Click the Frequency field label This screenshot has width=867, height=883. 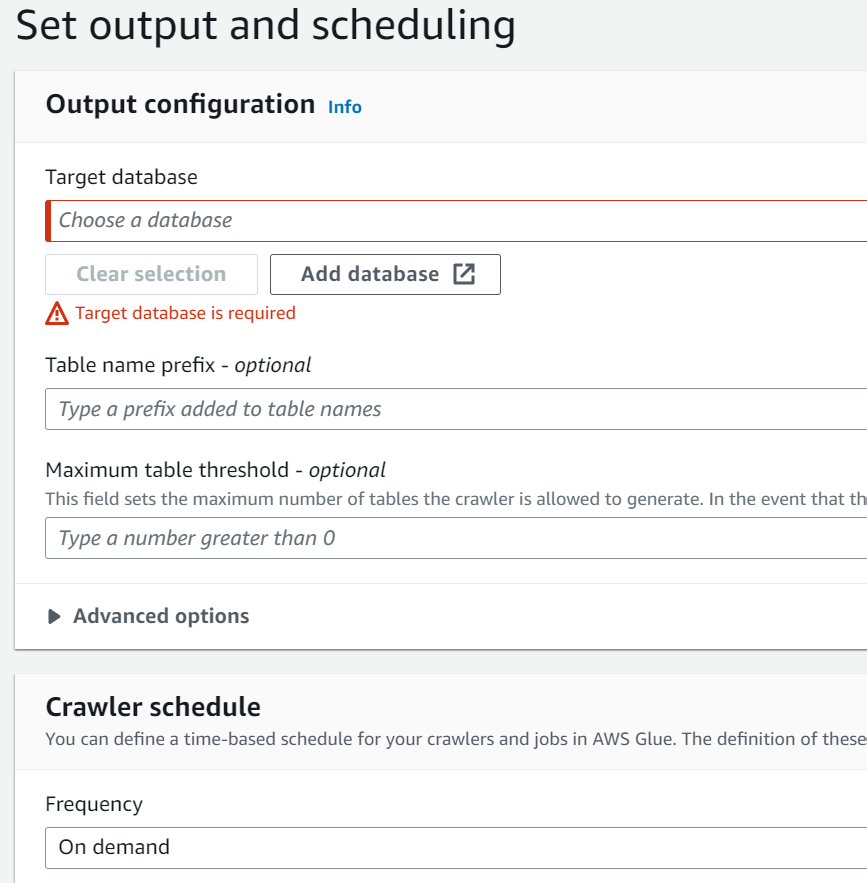pos(94,804)
